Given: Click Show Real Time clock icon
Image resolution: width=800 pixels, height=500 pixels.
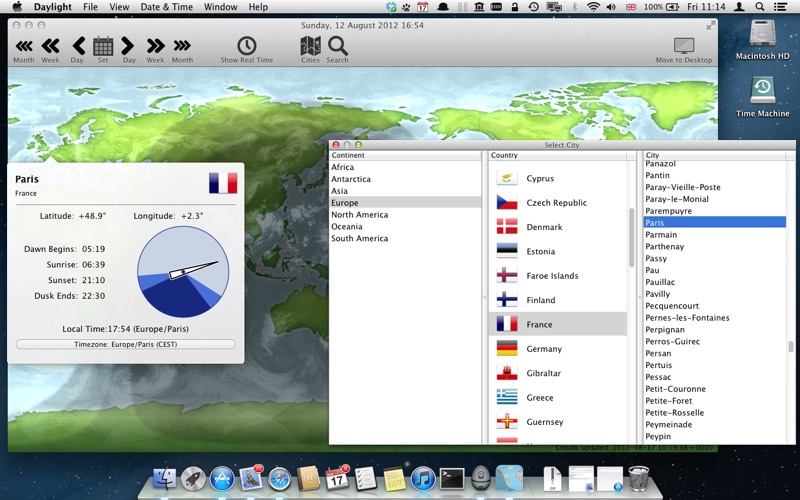Looking at the screenshot, I should tap(246, 46).
